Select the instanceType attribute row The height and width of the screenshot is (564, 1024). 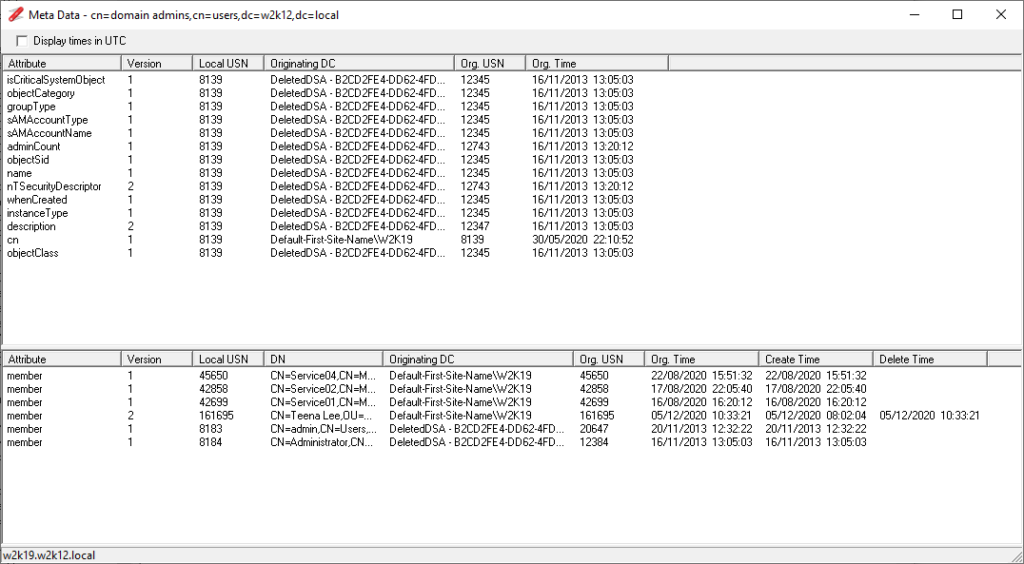pos(336,213)
